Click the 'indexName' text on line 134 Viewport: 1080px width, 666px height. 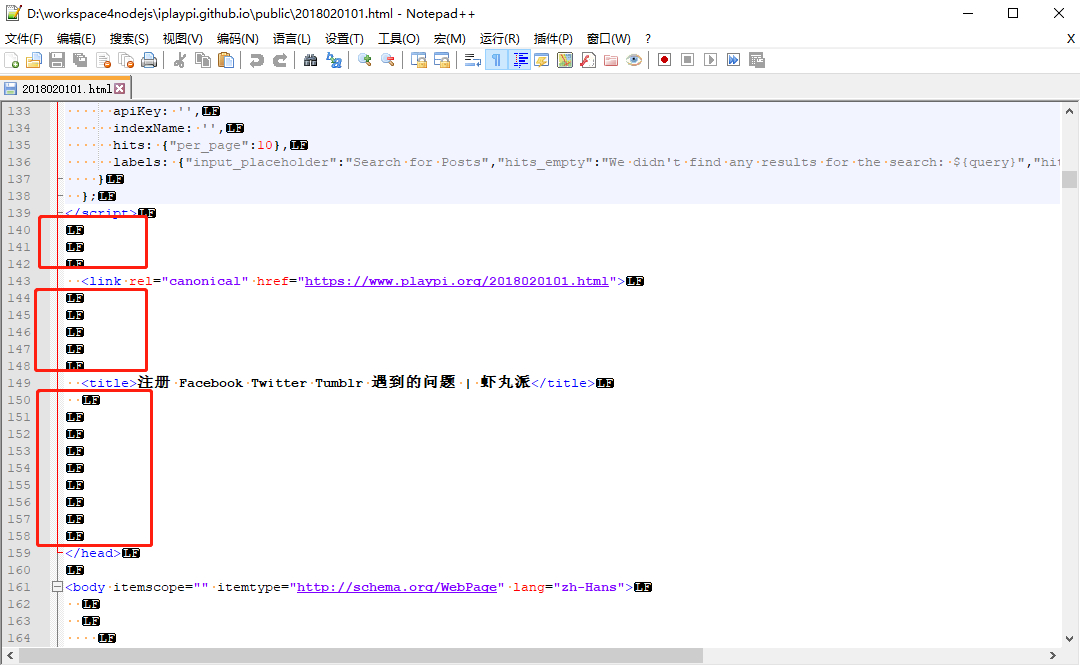149,128
